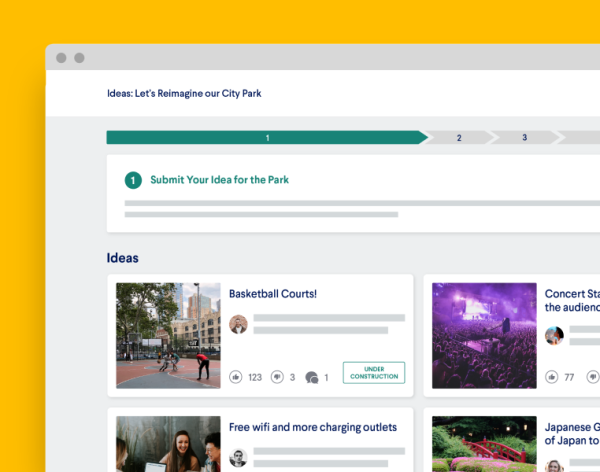600x472 pixels.
Task: Click the second gray window control dot
Action: click(x=79, y=58)
